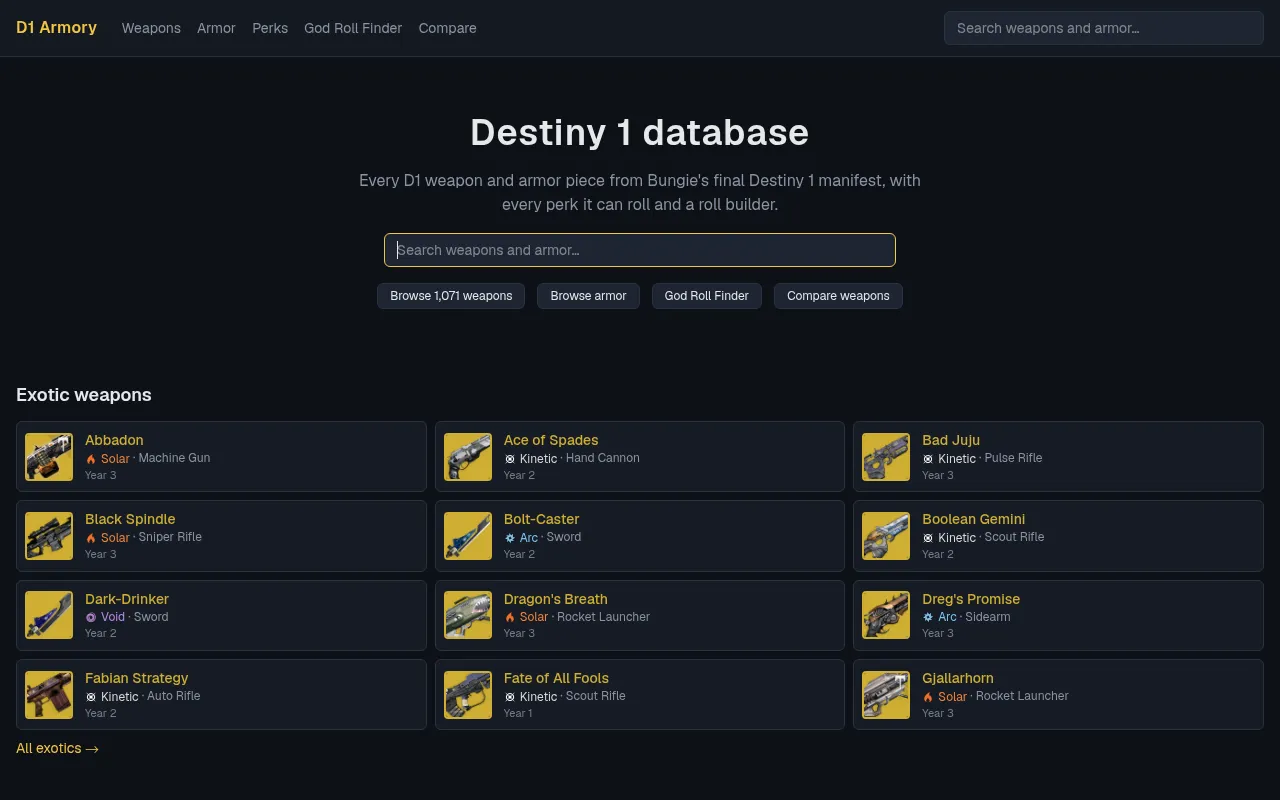The width and height of the screenshot is (1280, 800).
Task: Open the Ace of Spades weapon icon
Action: tap(468, 457)
